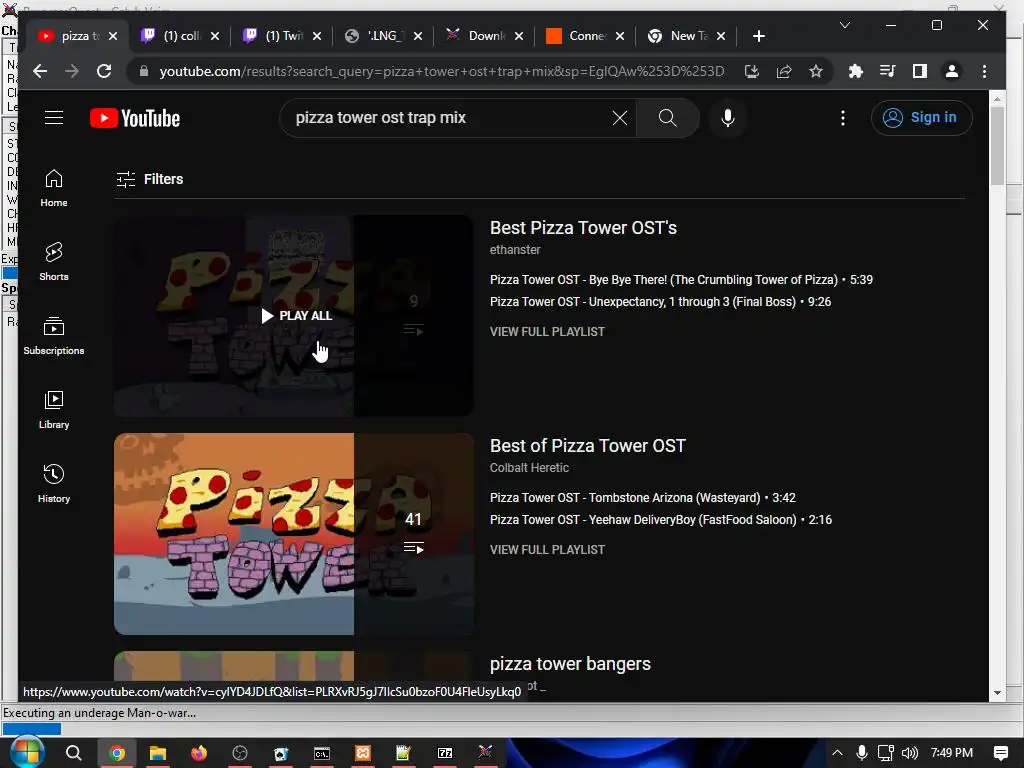The height and width of the screenshot is (768, 1024).
Task: Click VIEW FULL PLAYLIST under Best Pizza Tower OST's
Action: click(x=547, y=332)
